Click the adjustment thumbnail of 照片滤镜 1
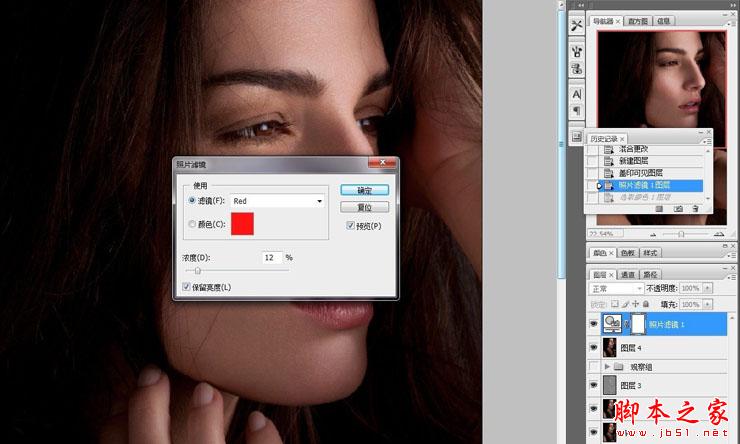 click(612, 324)
